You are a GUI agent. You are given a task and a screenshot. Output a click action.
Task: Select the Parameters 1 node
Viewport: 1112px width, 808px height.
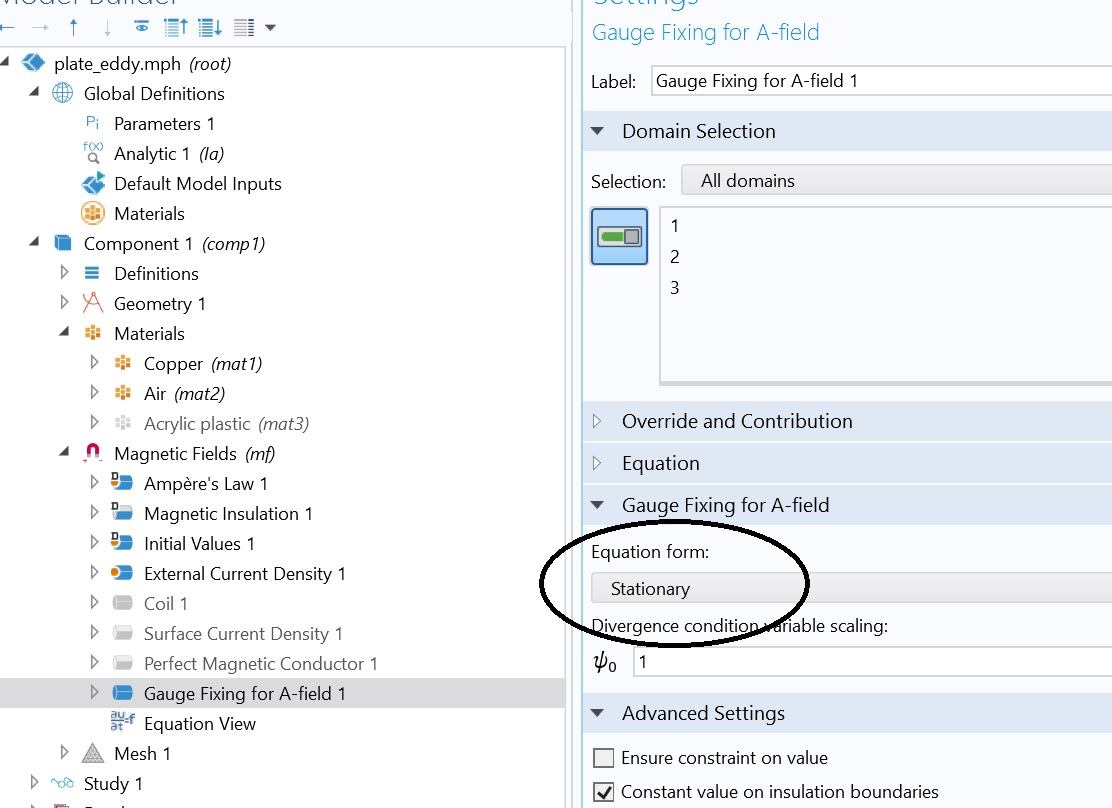click(164, 124)
